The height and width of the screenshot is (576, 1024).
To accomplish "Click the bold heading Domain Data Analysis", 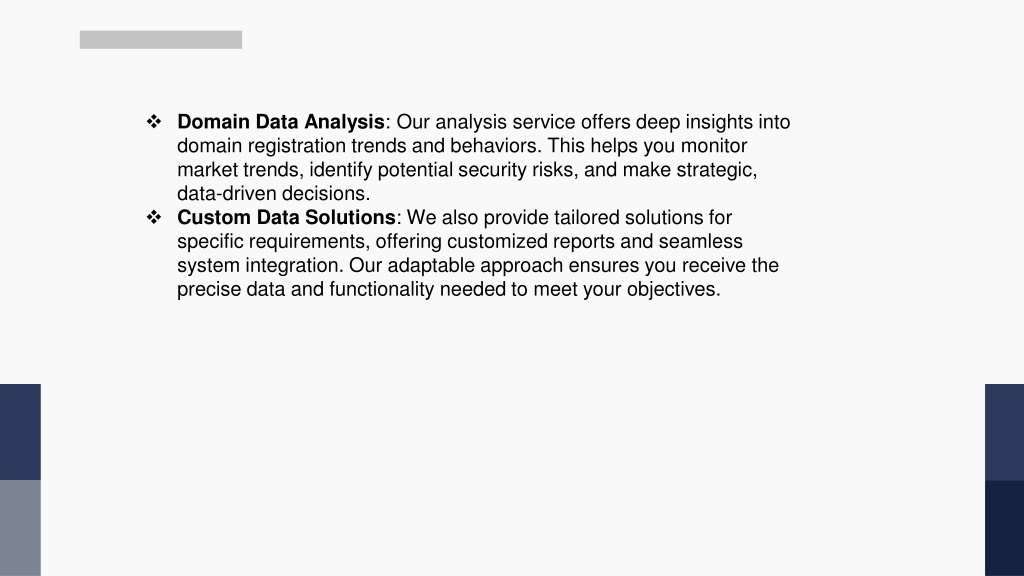I will click(x=281, y=122).
